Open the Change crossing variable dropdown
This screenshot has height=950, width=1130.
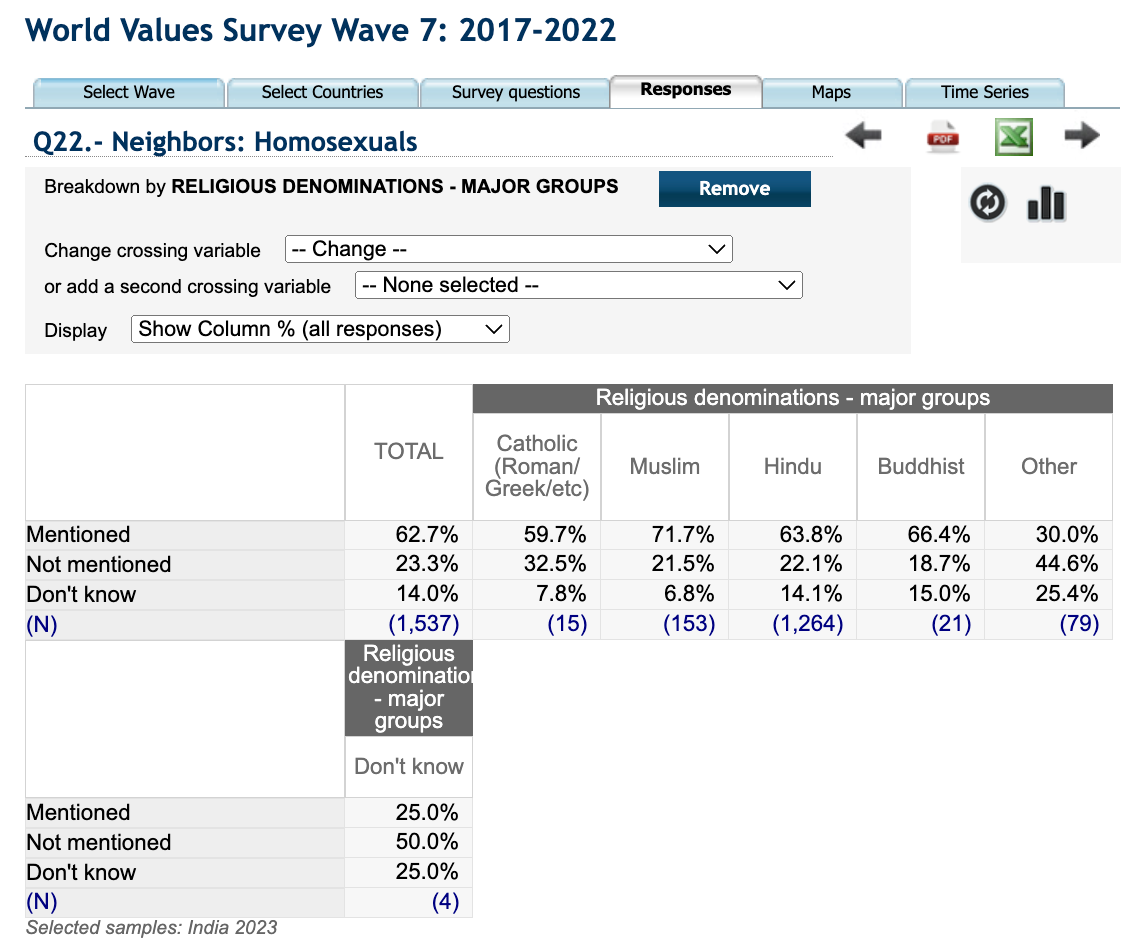(x=509, y=249)
